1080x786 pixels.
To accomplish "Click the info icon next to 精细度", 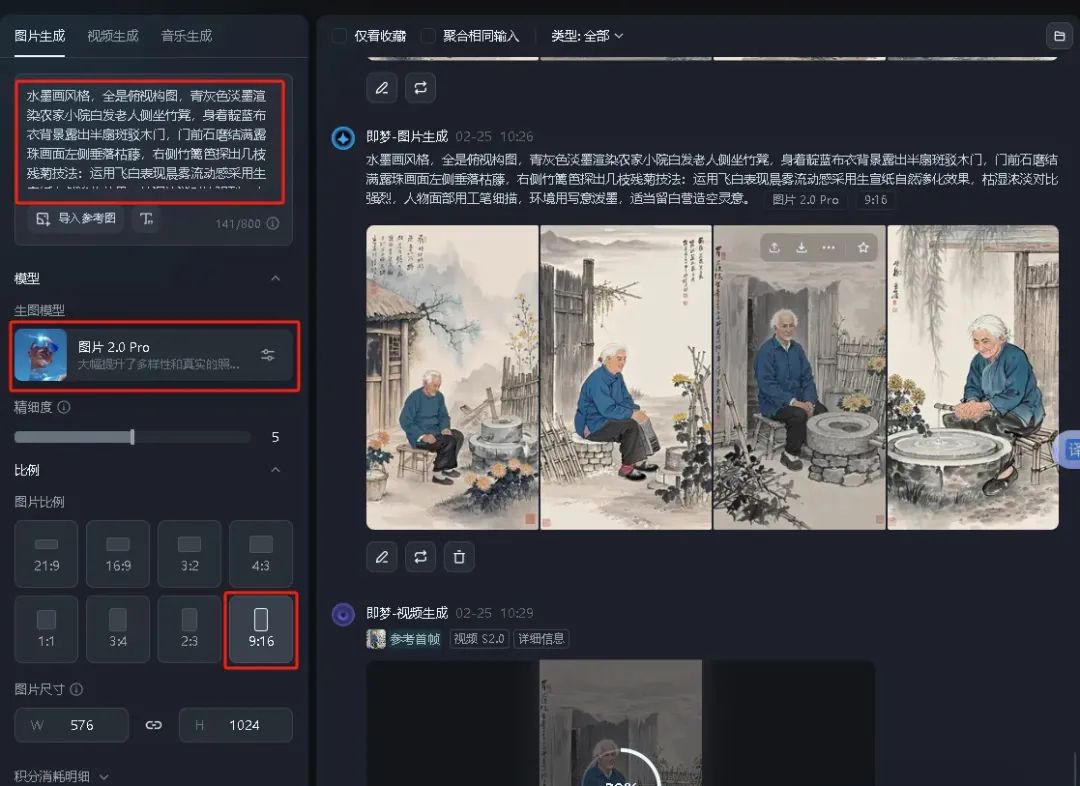I will 64,407.
